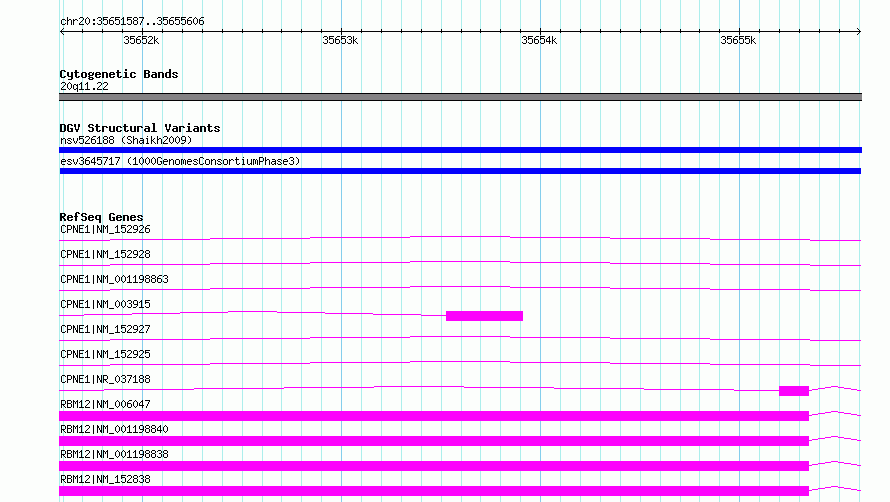Click the 35653k ruler label
Image resolution: width=890 pixels, height=502 pixels.
click(x=340, y=40)
